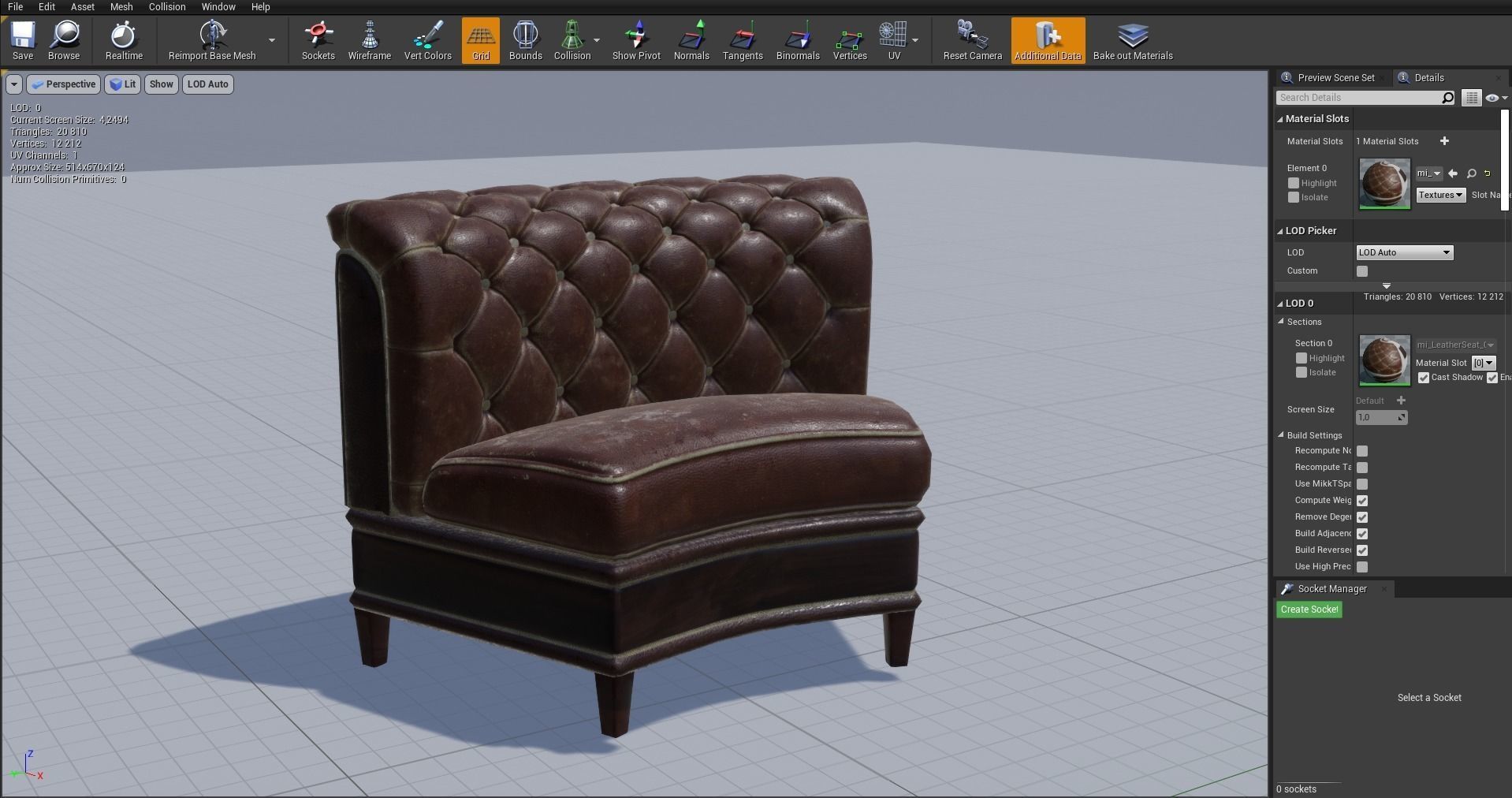
Task: Click the Save toolbar icon
Action: point(23,40)
